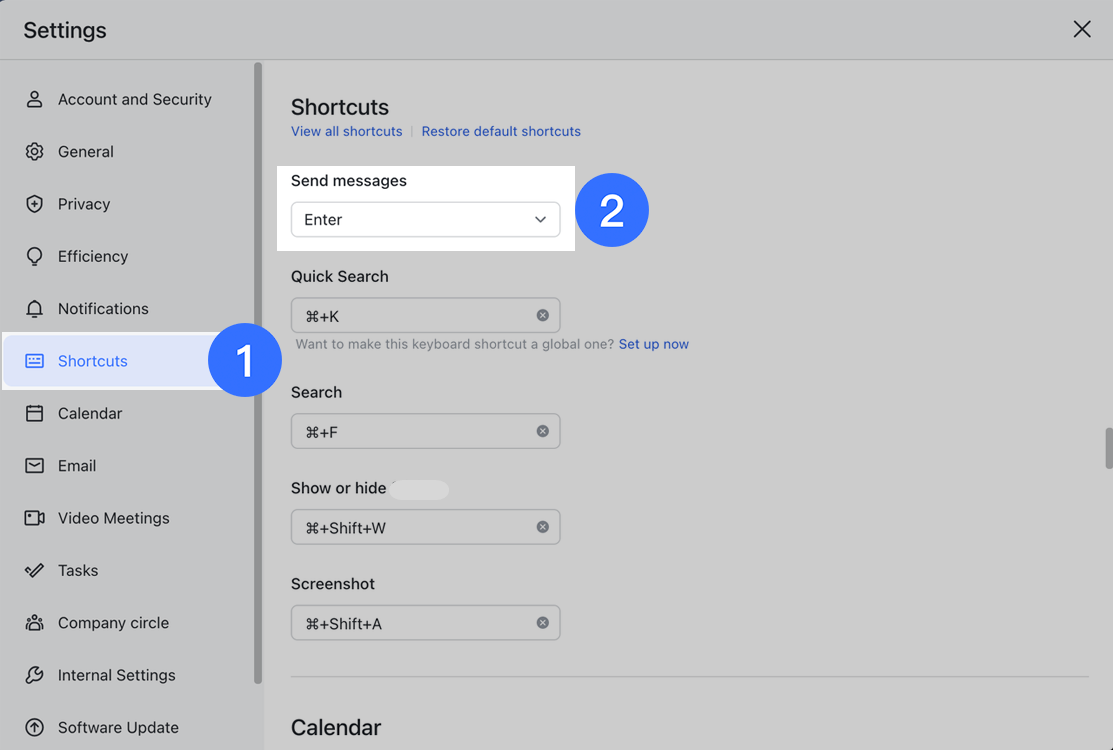This screenshot has height=750, width=1113.
Task: Expand Send messages chevron arrow
Action: (540, 220)
